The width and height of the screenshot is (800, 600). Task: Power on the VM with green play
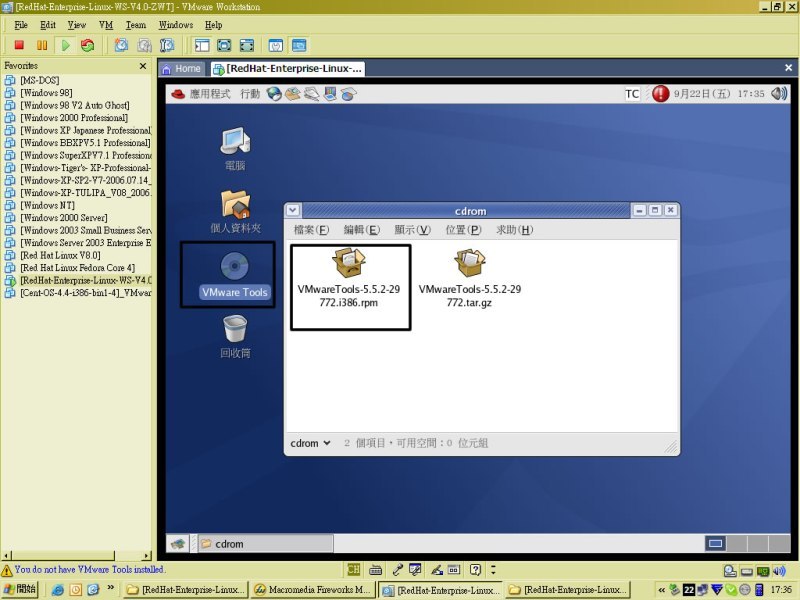pos(65,45)
